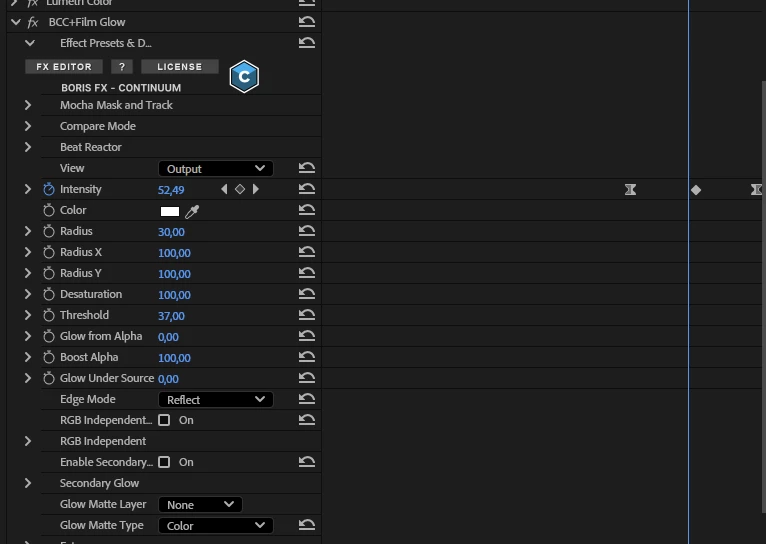The width and height of the screenshot is (766, 544).
Task: Expand the RGB Independent group
Action: point(28,441)
